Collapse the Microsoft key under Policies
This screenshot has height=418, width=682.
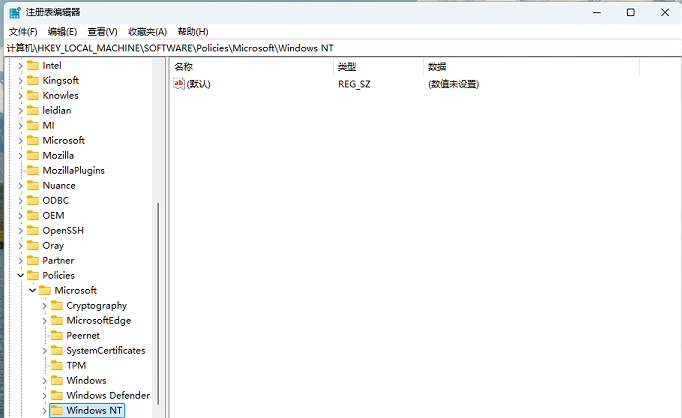(32, 290)
